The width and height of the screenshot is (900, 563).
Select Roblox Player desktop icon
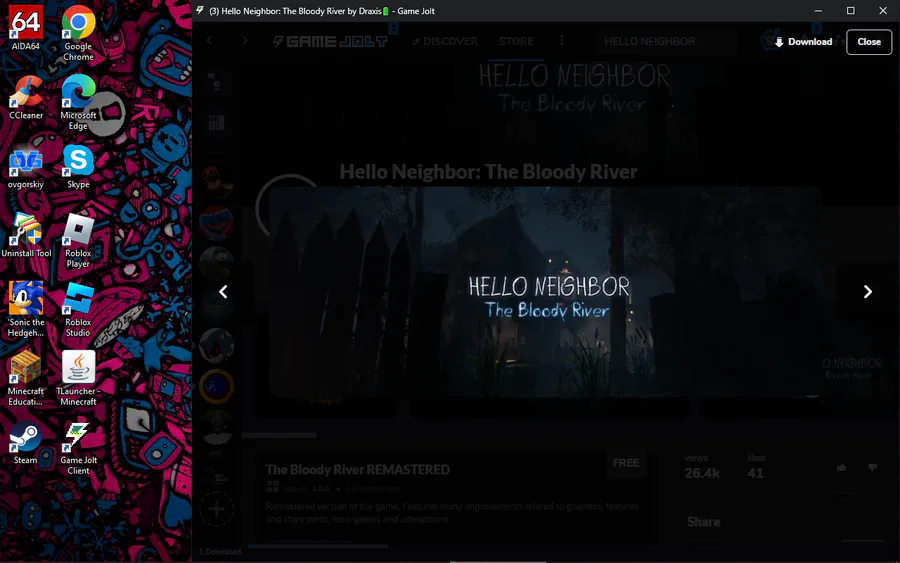coord(79,240)
